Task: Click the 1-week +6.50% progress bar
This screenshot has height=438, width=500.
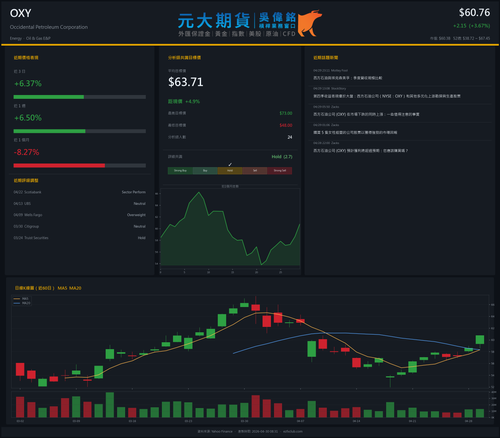Action: pos(80,131)
